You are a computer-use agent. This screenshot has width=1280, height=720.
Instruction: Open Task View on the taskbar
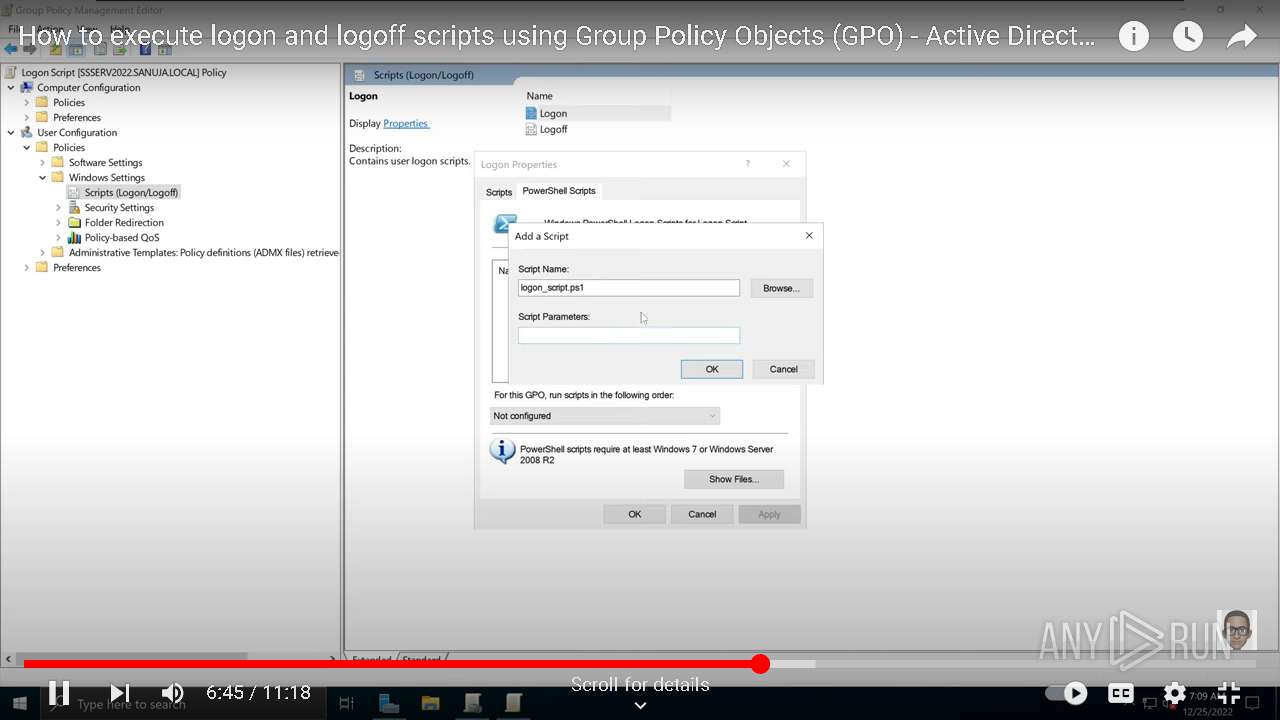point(346,704)
